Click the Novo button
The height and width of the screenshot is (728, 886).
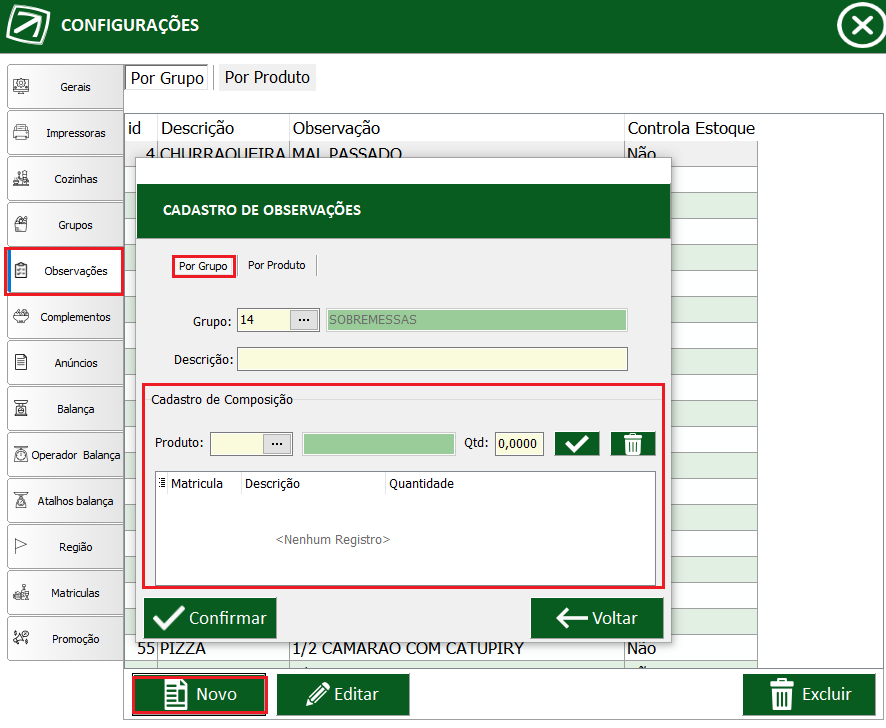pyautogui.click(x=199, y=694)
